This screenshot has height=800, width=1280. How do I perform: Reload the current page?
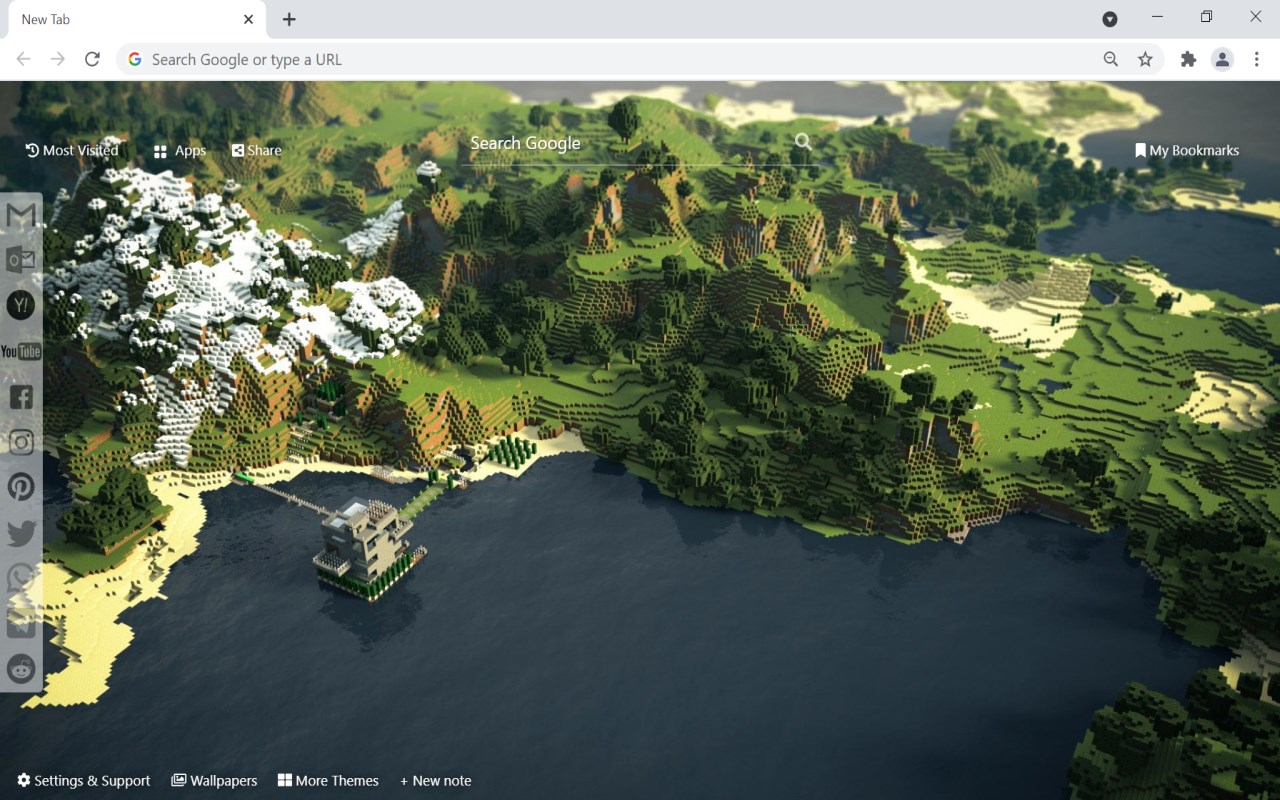click(92, 59)
